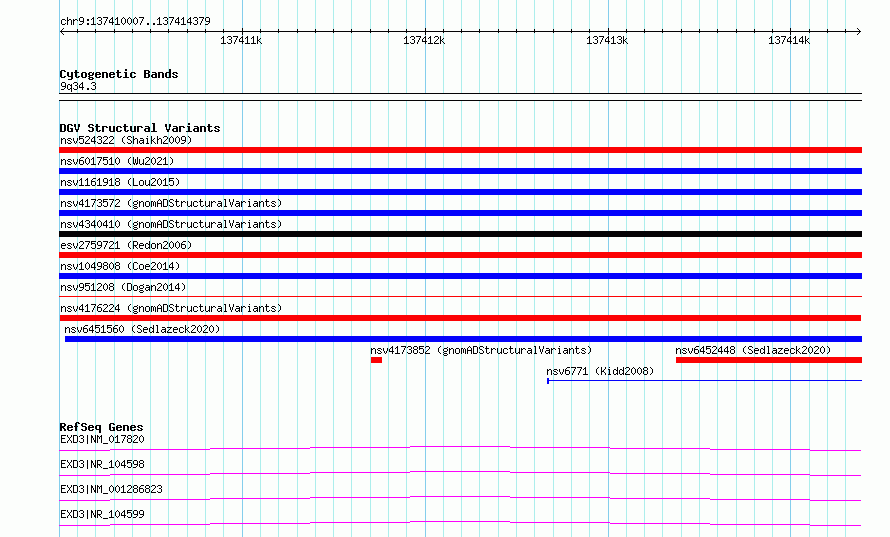Click the small red nsv4173852 variant block
The width and height of the screenshot is (890, 537).
(376, 360)
